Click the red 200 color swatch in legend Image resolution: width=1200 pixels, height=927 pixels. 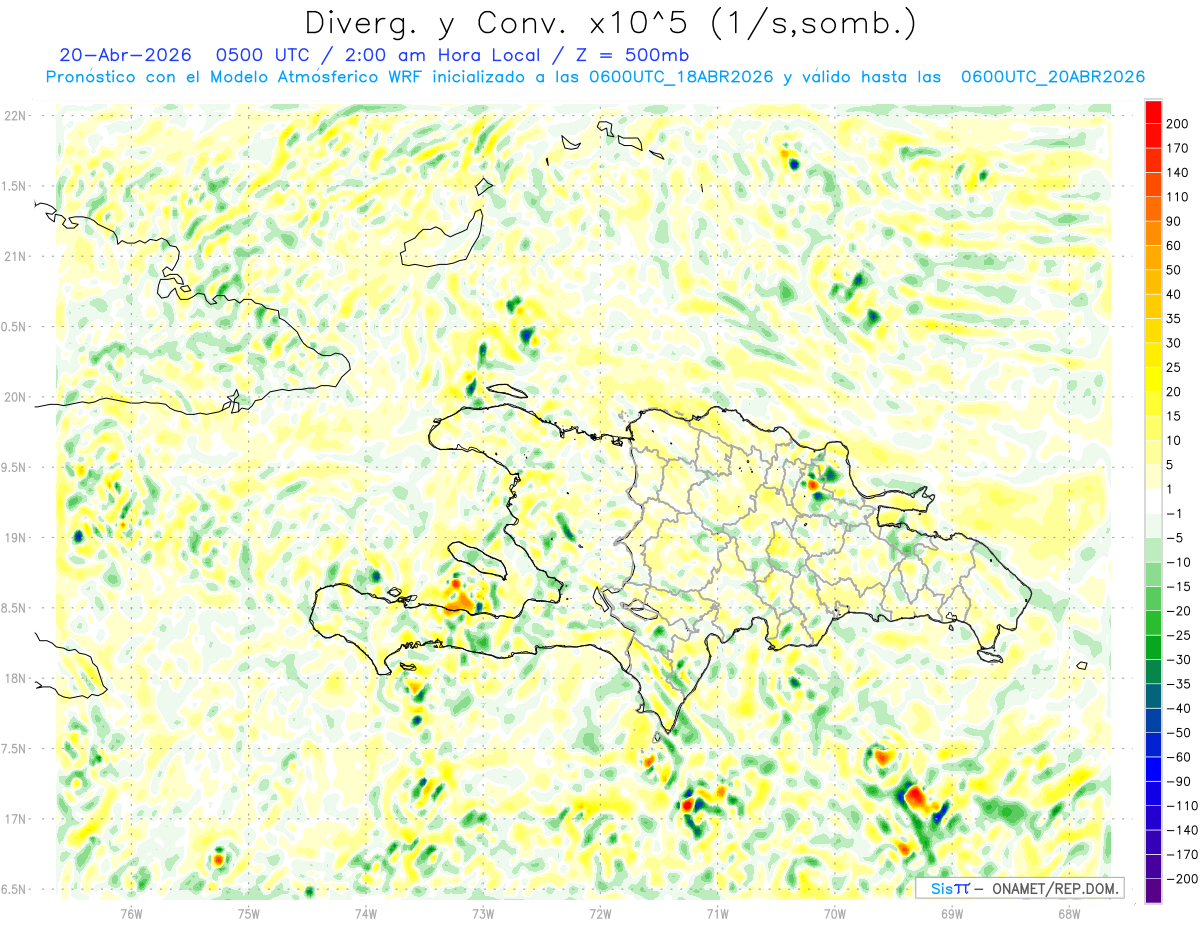pos(1153,113)
